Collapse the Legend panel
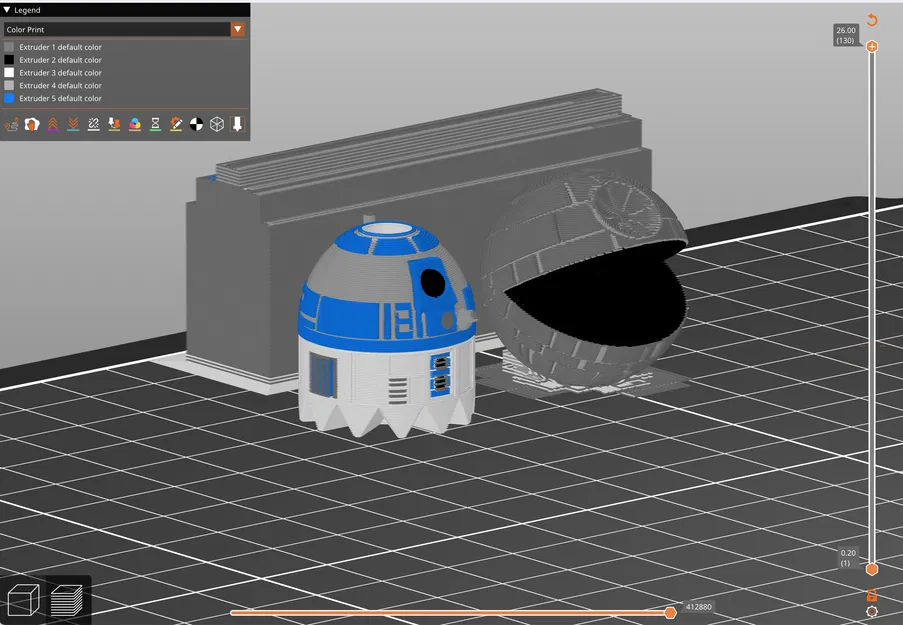Screen dimensions: 903x625 pyautogui.click(x=8, y=9)
